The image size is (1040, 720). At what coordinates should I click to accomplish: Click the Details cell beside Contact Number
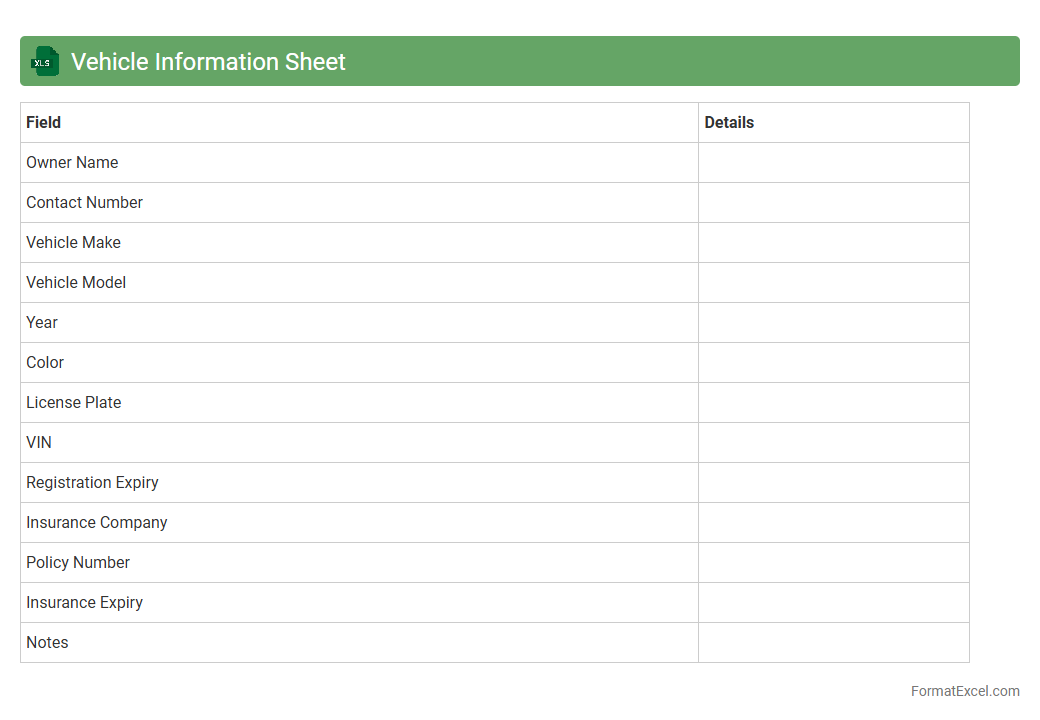click(833, 202)
